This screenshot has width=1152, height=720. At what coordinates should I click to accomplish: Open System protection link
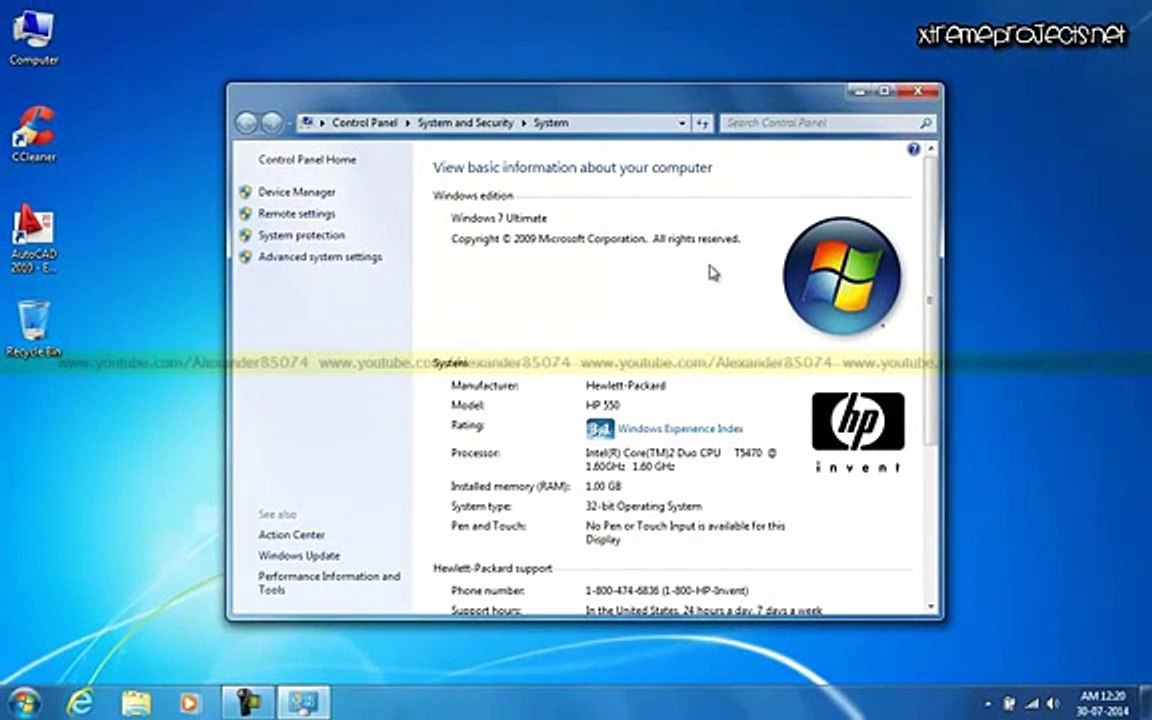[301, 235]
